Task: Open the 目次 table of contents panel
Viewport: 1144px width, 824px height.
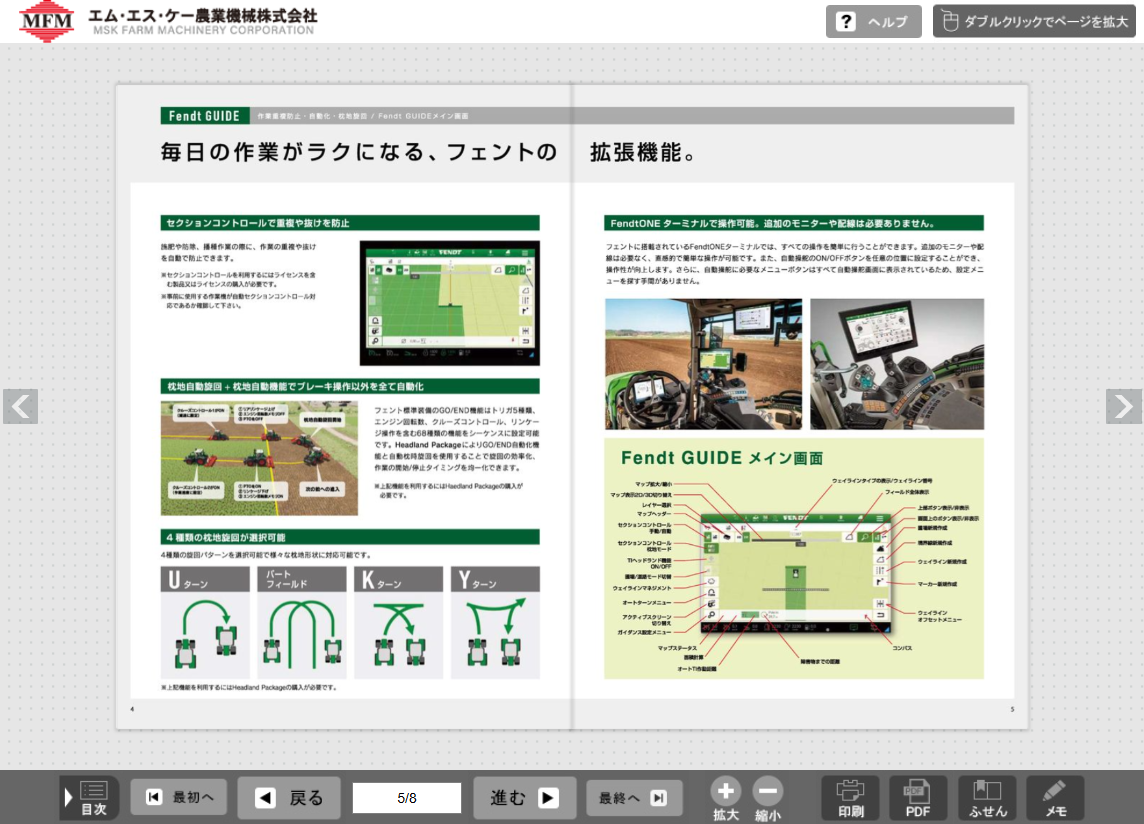Action: pos(89,798)
